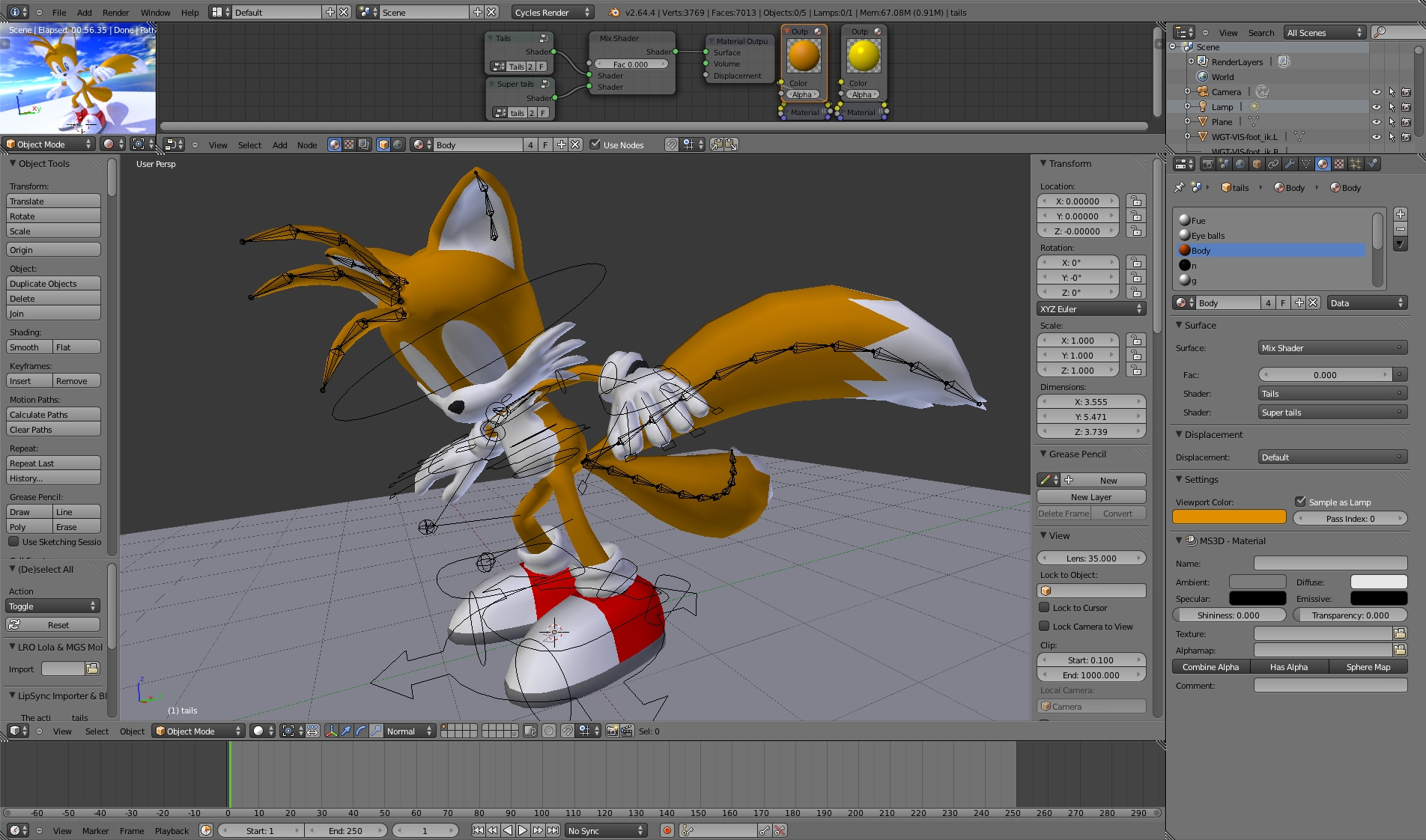Viewport: 1426px width, 840px height.
Task: Jump to first frame in timeline
Action: click(x=478, y=830)
